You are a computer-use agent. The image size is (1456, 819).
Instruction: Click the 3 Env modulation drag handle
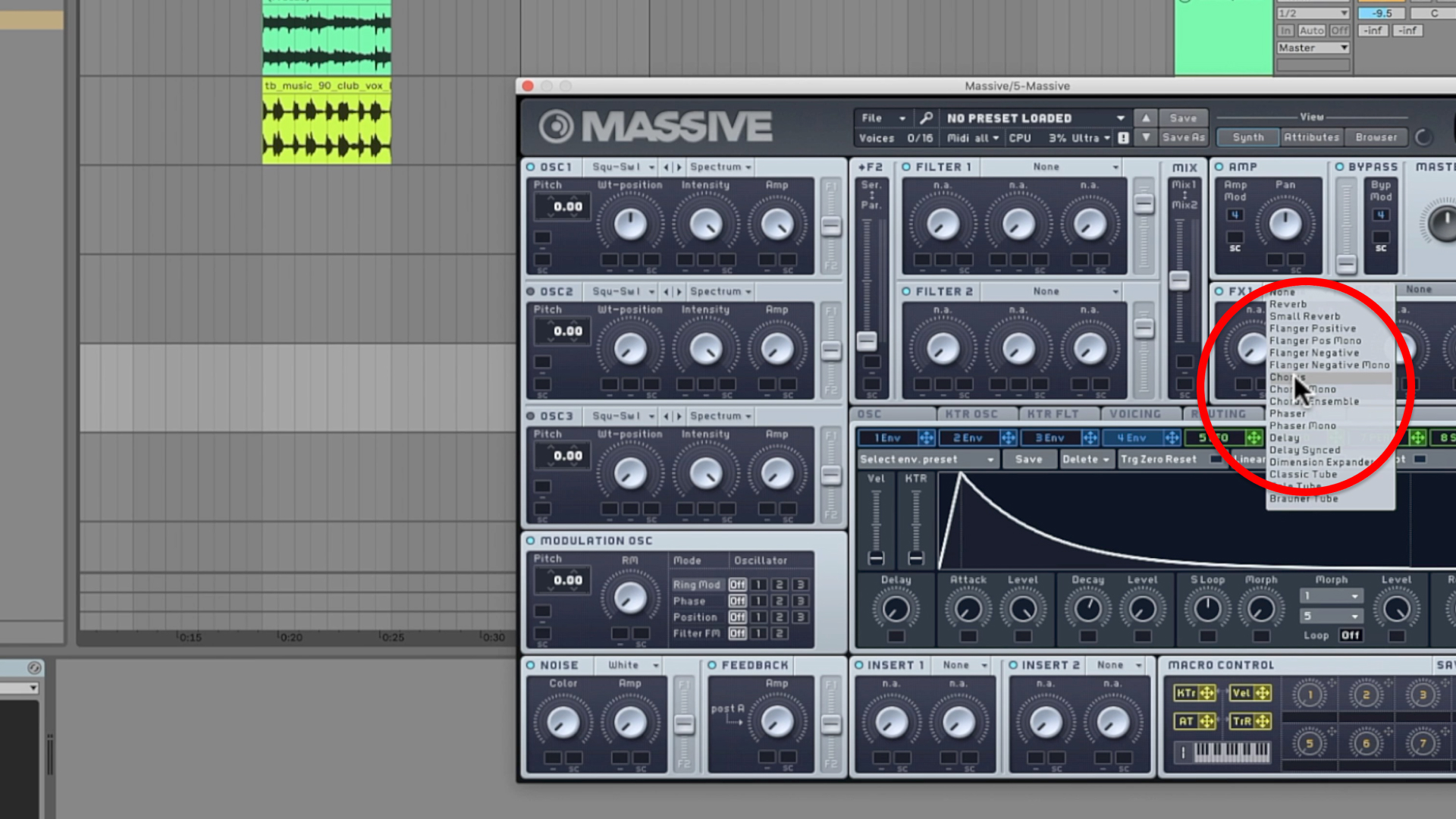(1090, 438)
